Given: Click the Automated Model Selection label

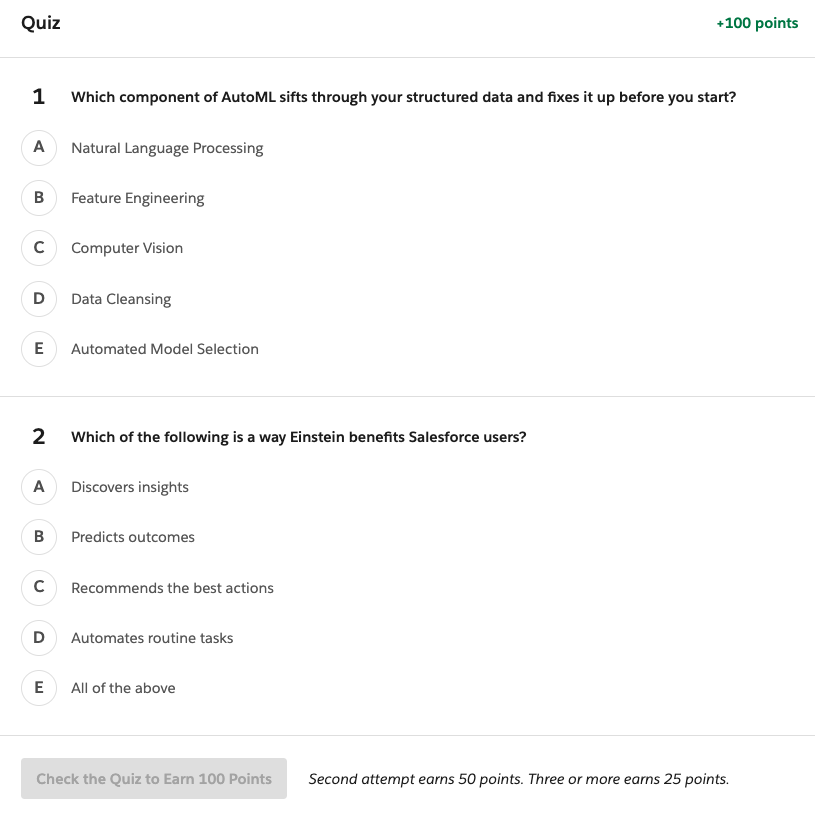Looking at the screenshot, I should pos(165,349).
